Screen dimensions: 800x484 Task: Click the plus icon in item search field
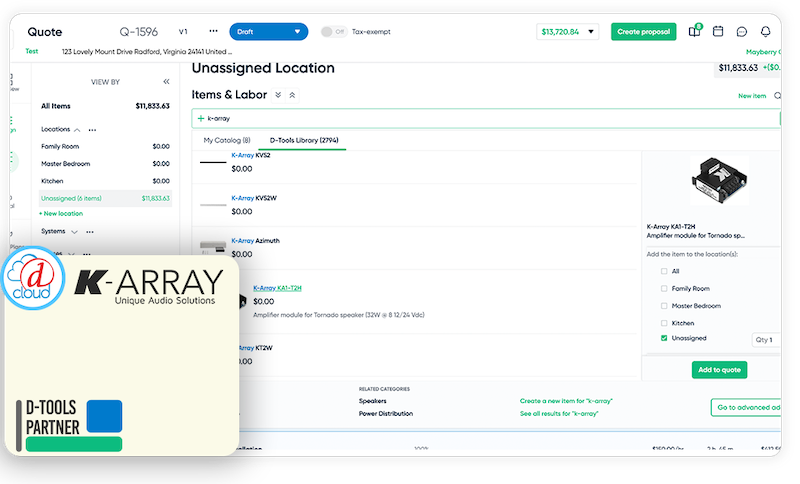pos(201,118)
